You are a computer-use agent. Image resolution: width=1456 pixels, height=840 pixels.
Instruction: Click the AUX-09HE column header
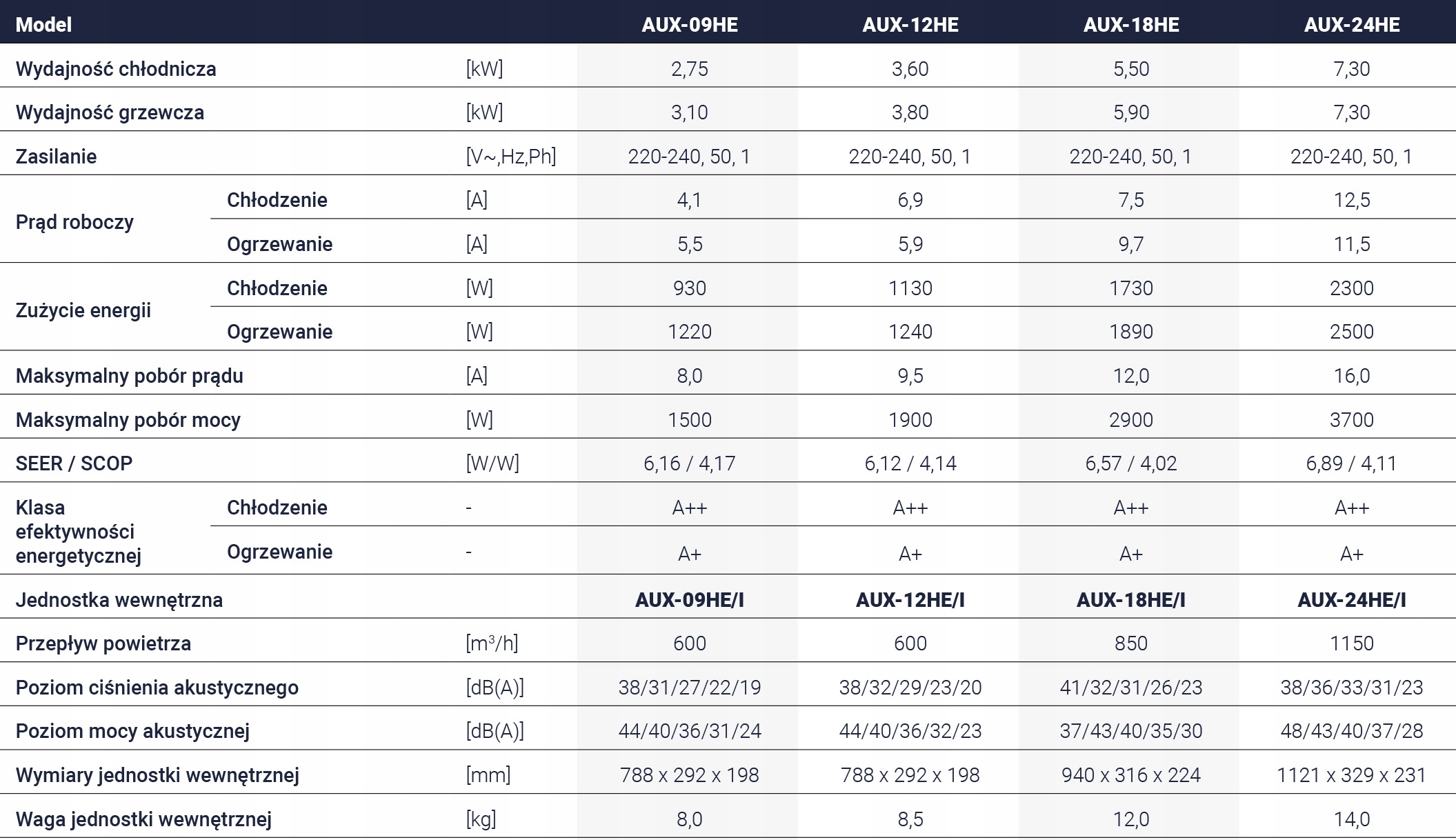(690, 25)
